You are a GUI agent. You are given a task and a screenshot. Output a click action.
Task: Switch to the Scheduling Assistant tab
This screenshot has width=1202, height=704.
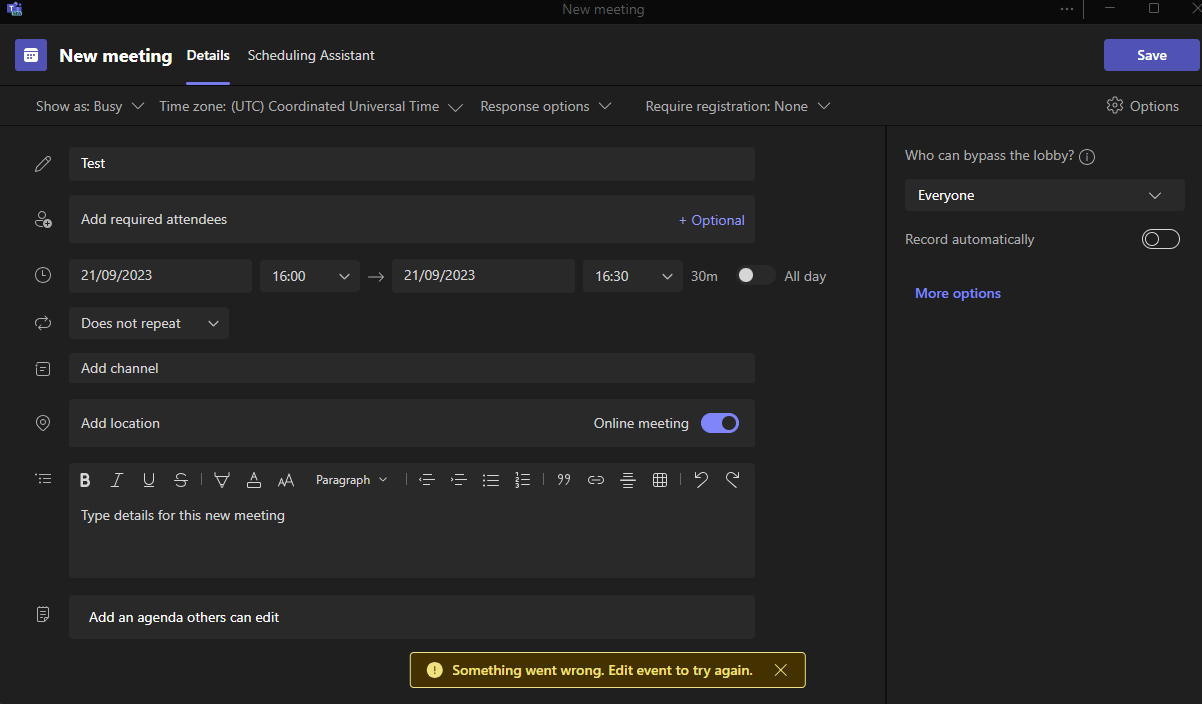pyautogui.click(x=311, y=55)
